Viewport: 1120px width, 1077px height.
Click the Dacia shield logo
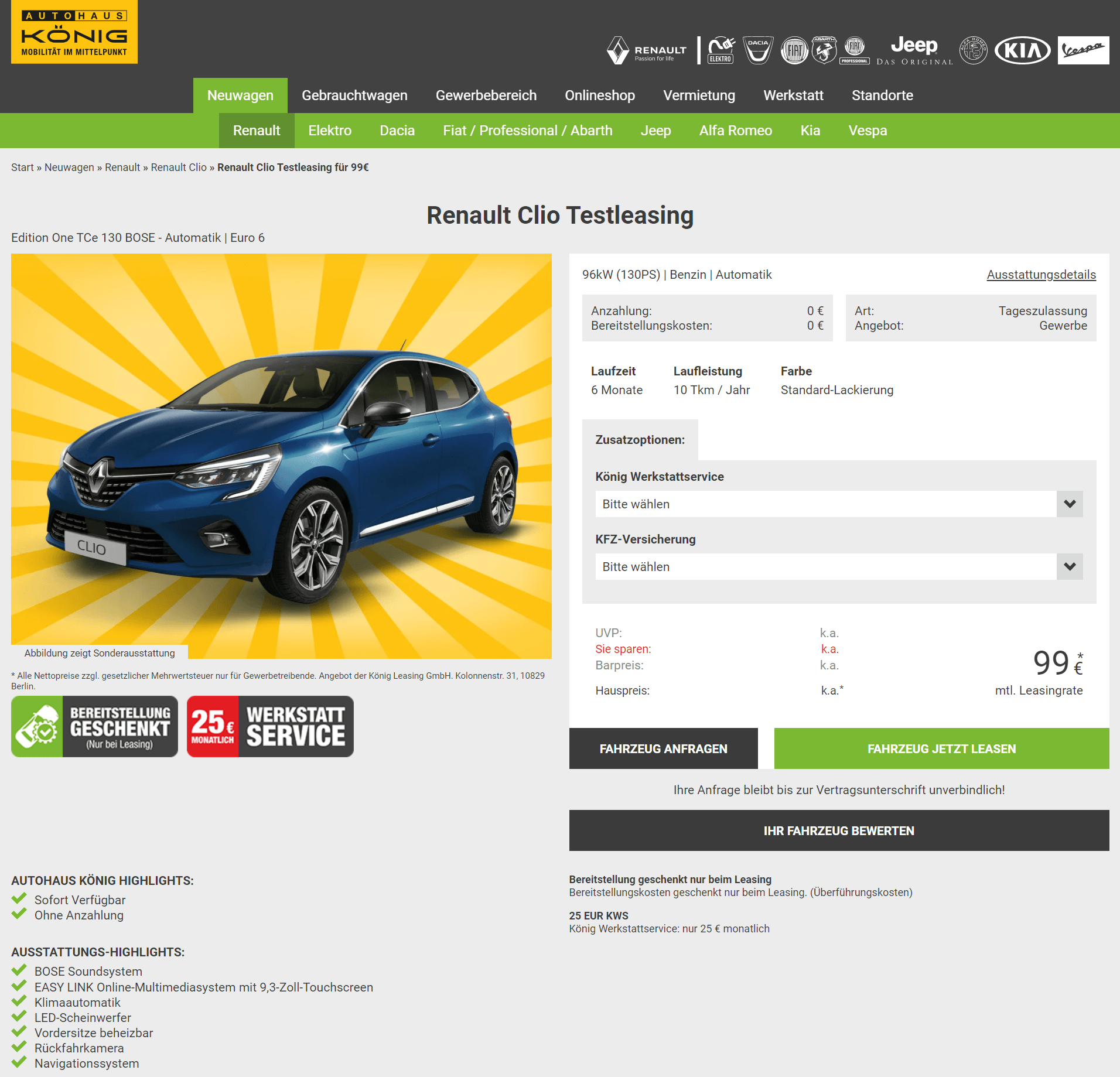coord(758,50)
